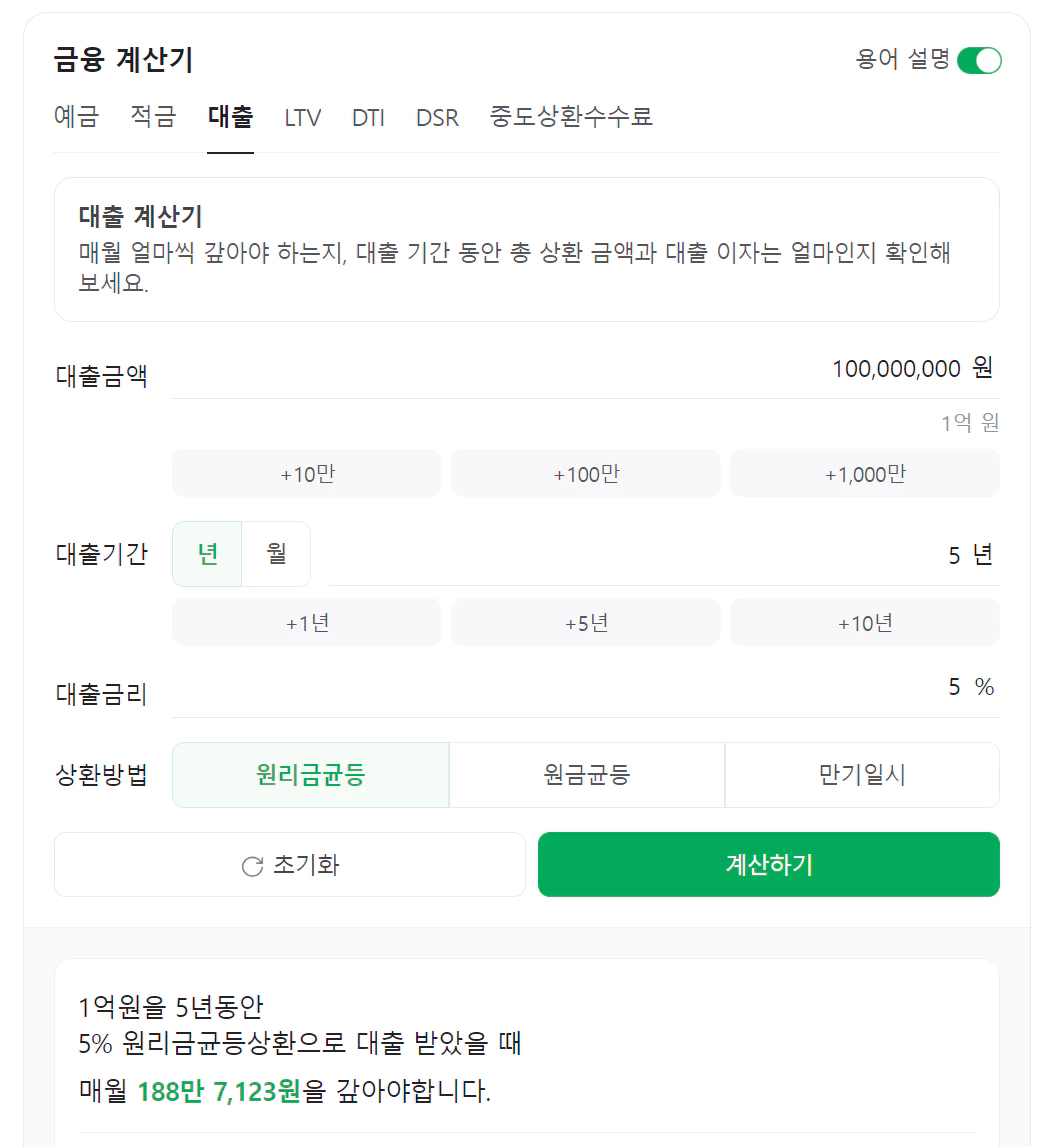The width and height of the screenshot is (1064, 1147).
Task: Add 1,000만 to the loan amount
Action: [x=864, y=472]
